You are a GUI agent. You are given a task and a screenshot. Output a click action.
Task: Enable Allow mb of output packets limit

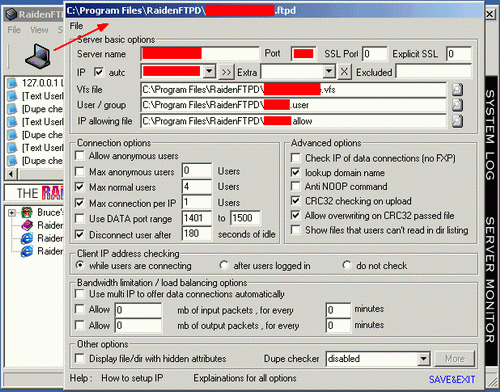(x=80, y=325)
